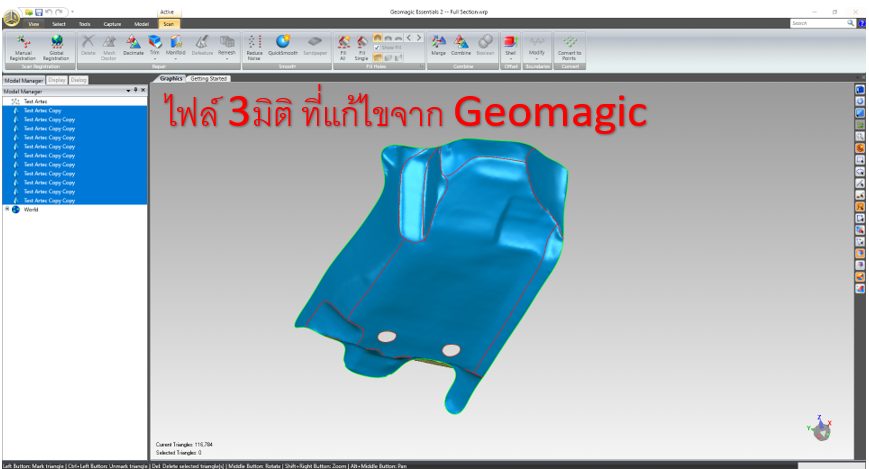Viewport: 869px width, 469px height.
Task: Switch to the Model ribbon tab
Action: tap(141, 24)
